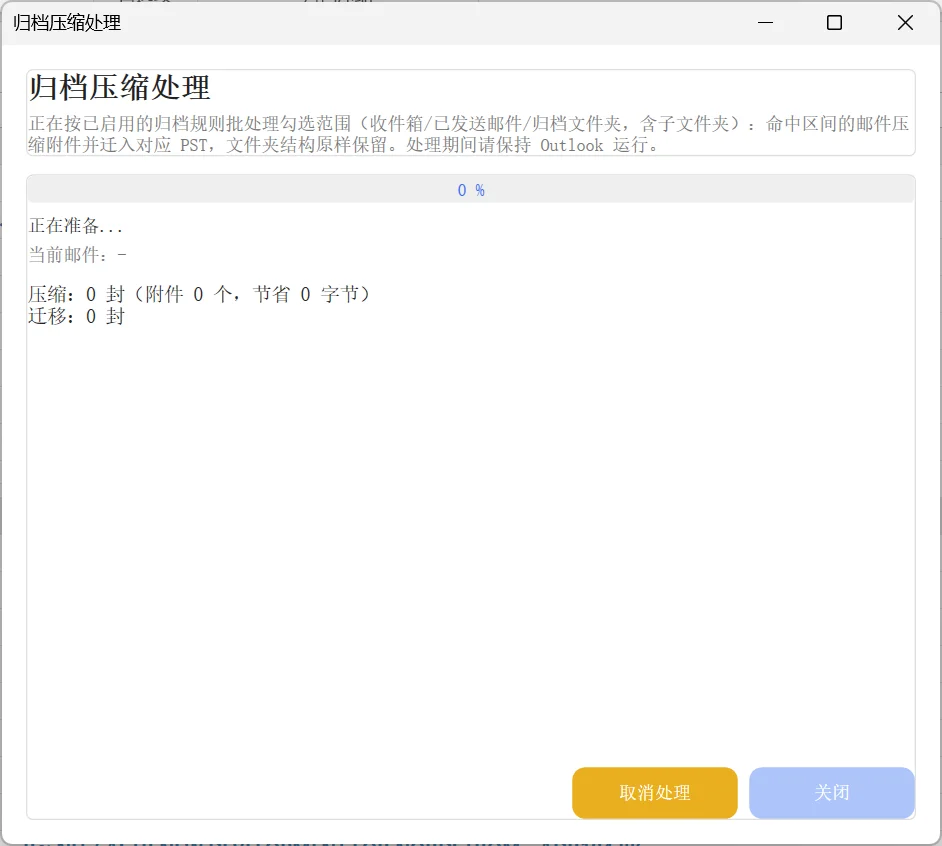Select the 压缩：0 封 statistics line
This screenshot has width=942, height=846.
tap(199, 294)
